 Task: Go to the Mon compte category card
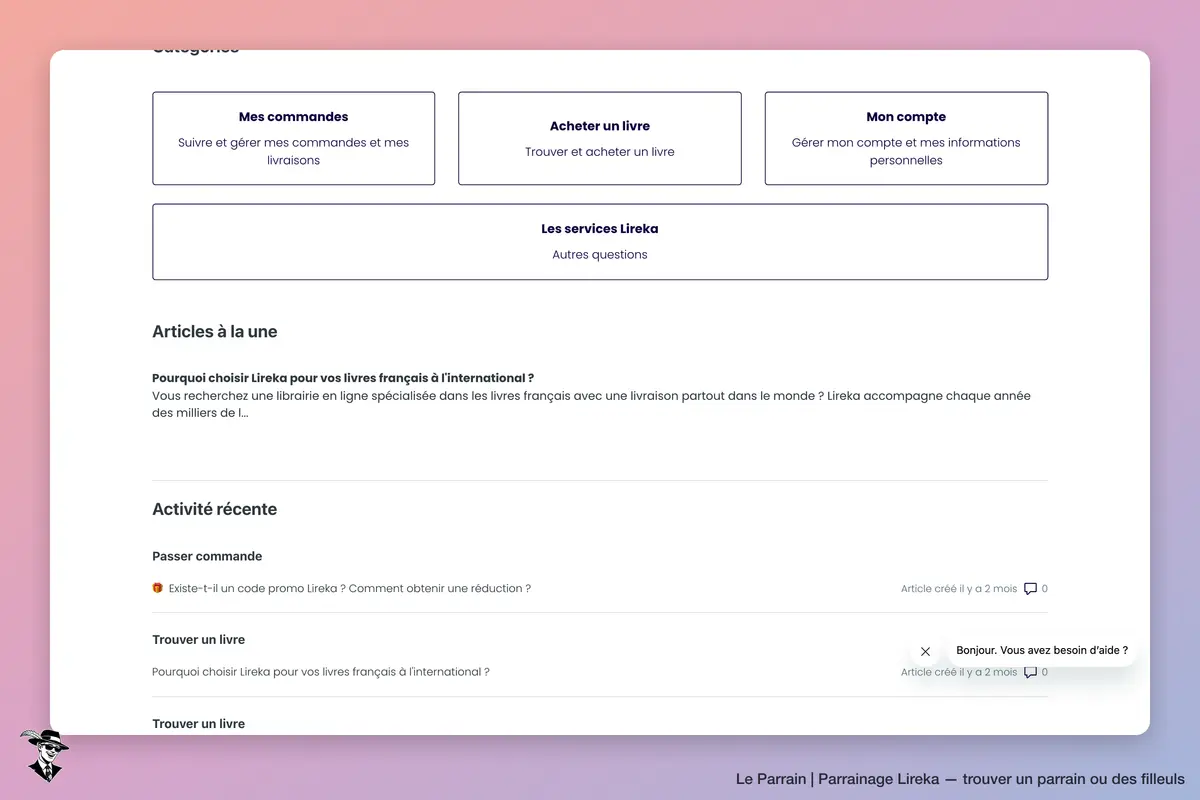click(906, 138)
